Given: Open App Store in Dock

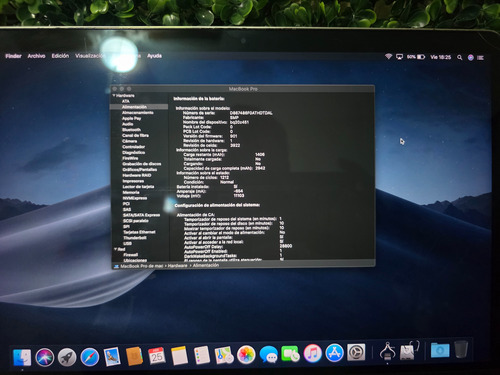Looking at the screenshot, I should click(x=335, y=353).
